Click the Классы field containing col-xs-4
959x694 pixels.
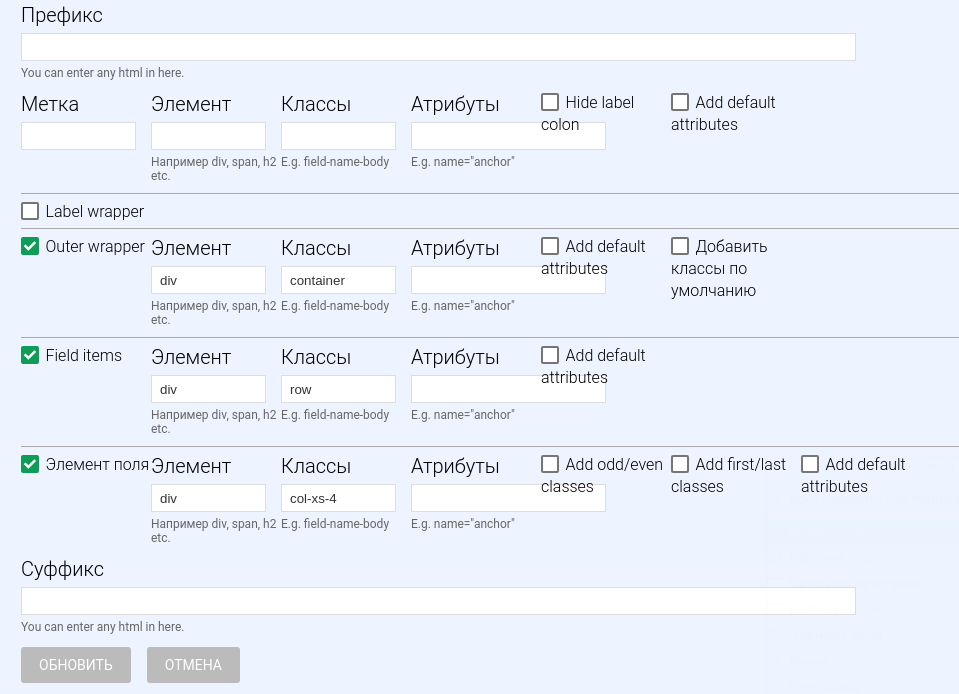[338, 498]
